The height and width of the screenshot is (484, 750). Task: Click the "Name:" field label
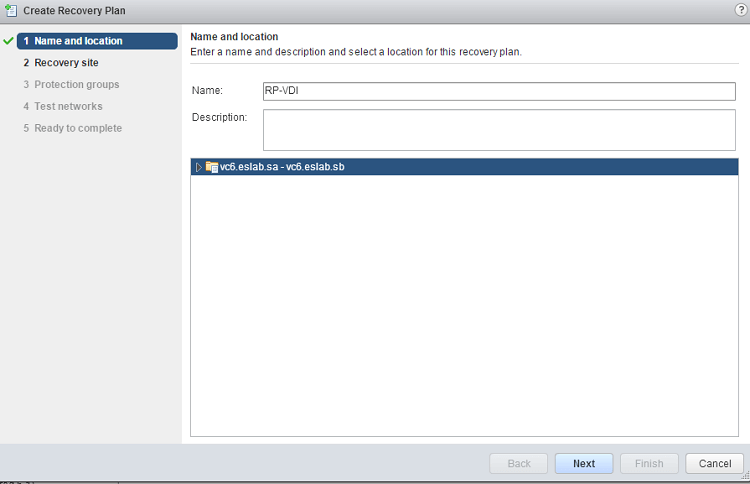tap(206, 91)
